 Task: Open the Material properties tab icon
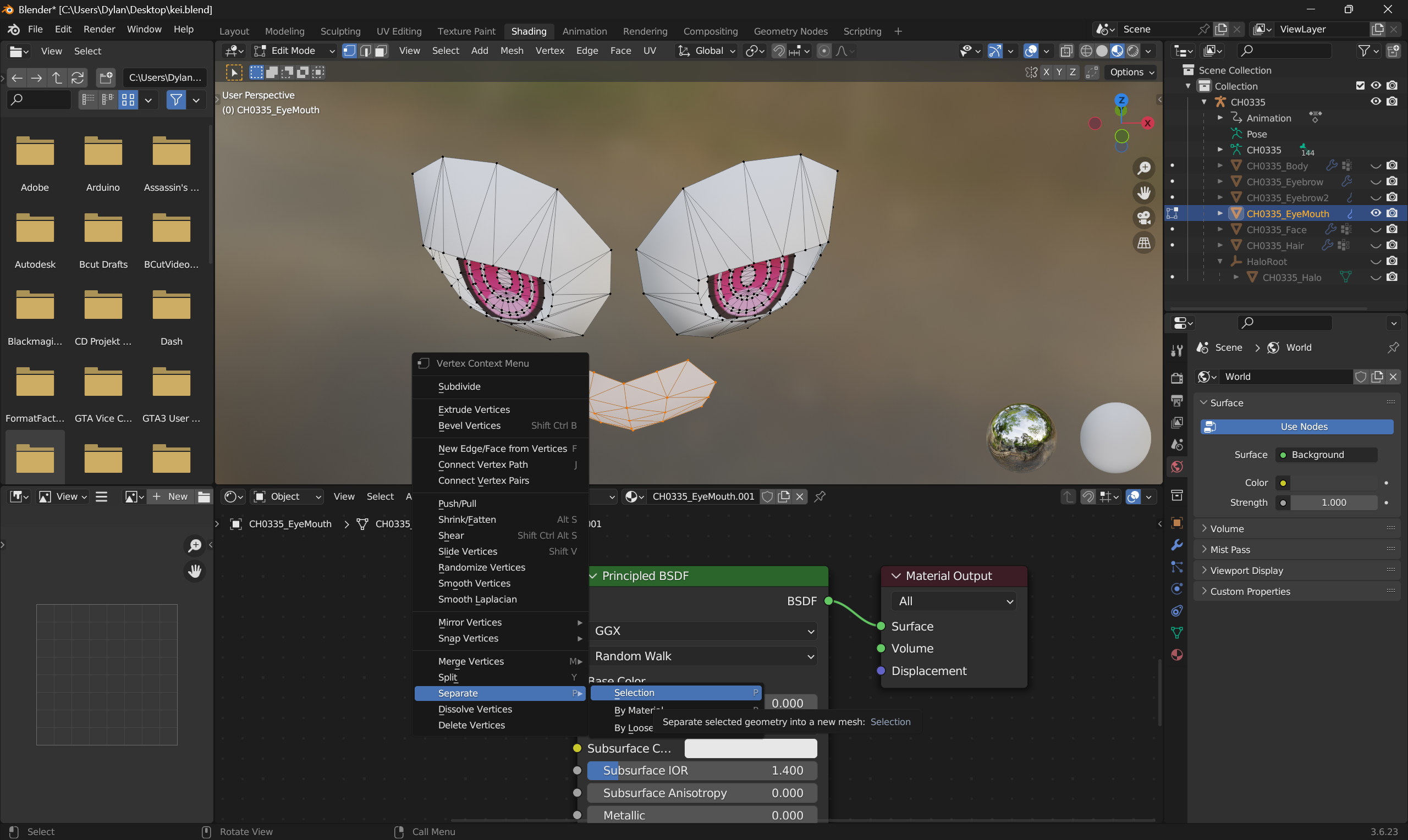coord(1176,655)
